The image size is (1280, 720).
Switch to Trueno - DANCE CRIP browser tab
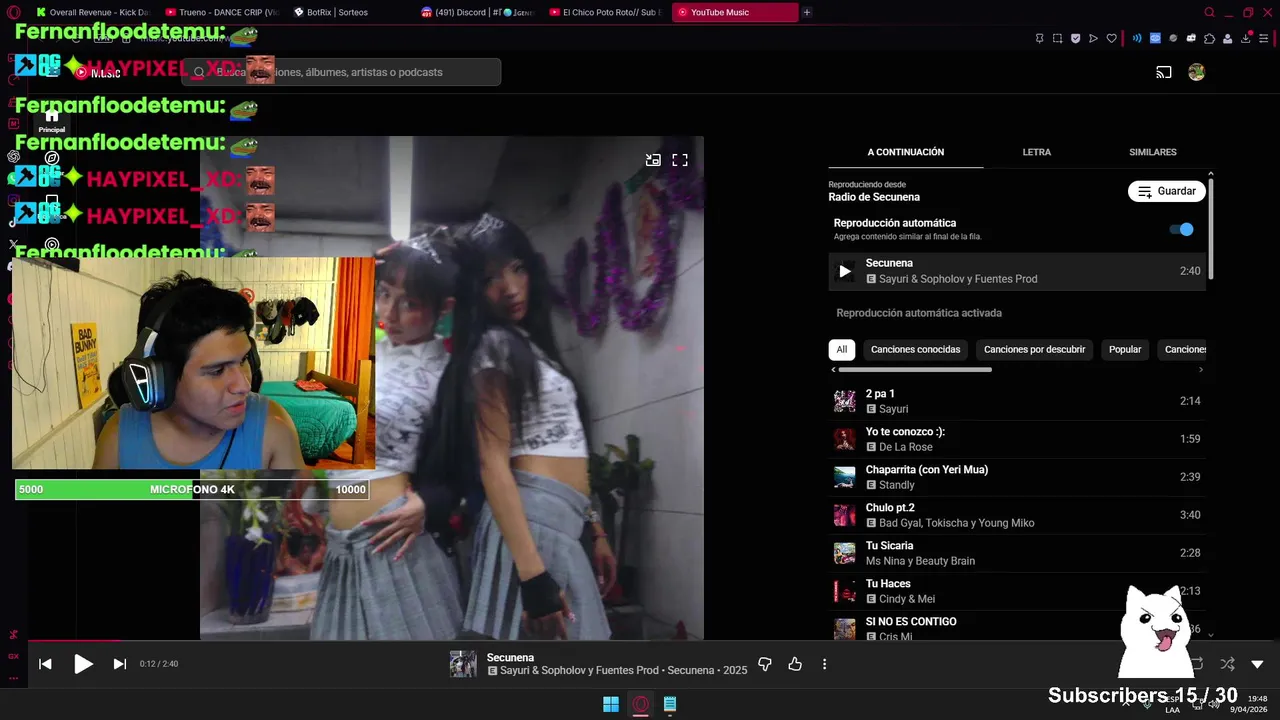pyautogui.click(x=222, y=12)
